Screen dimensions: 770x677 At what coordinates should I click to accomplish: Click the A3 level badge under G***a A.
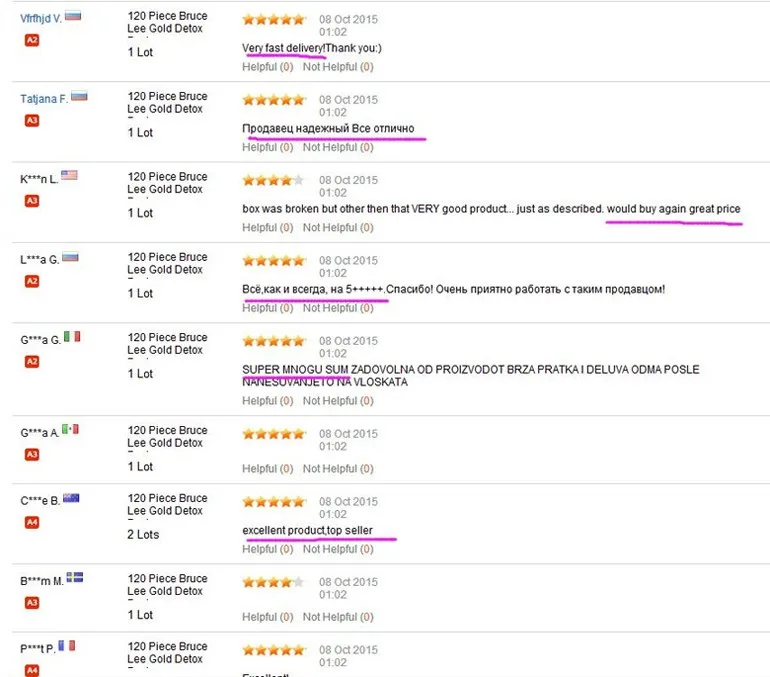click(32, 455)
